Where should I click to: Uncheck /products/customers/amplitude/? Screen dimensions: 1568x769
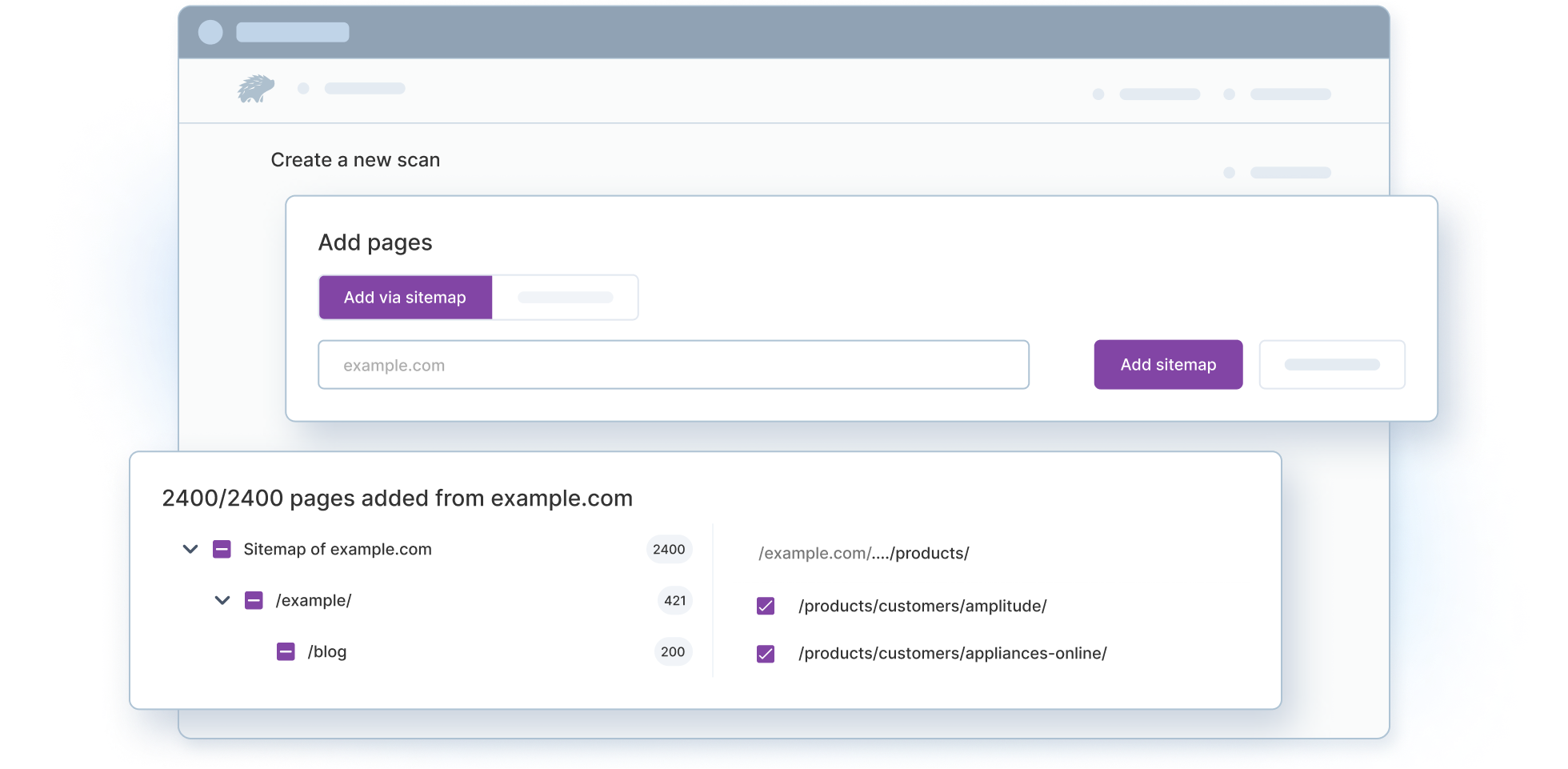pyautogui.click(x=765, y=606)
